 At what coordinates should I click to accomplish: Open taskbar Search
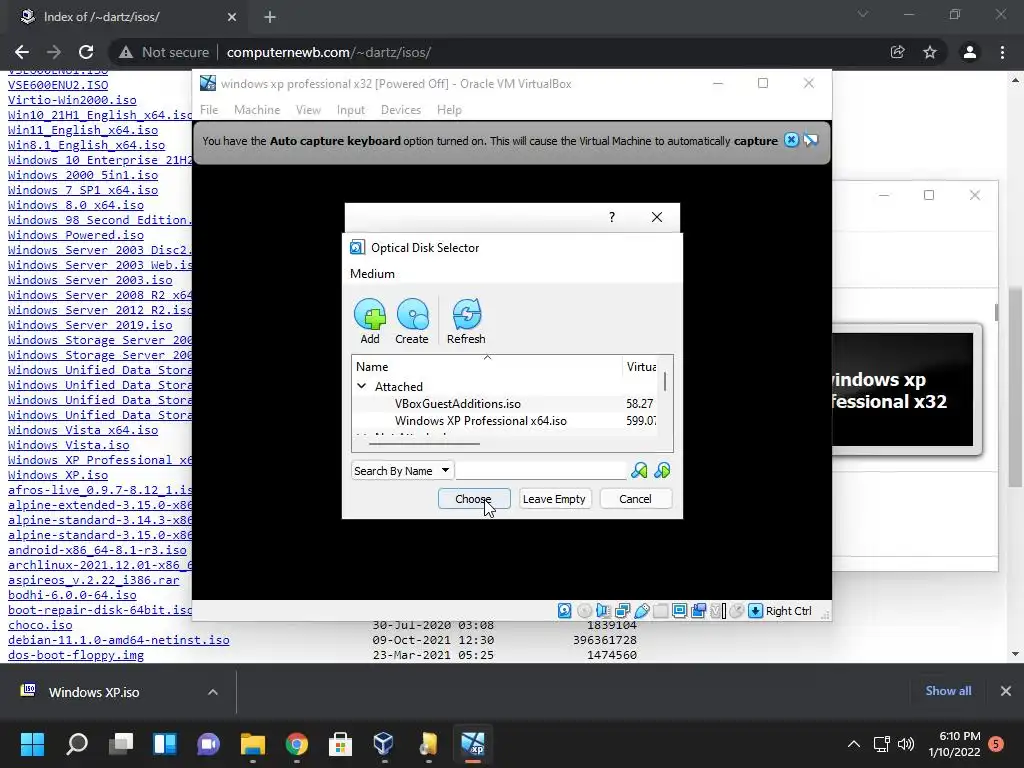(x=77, y=743)
